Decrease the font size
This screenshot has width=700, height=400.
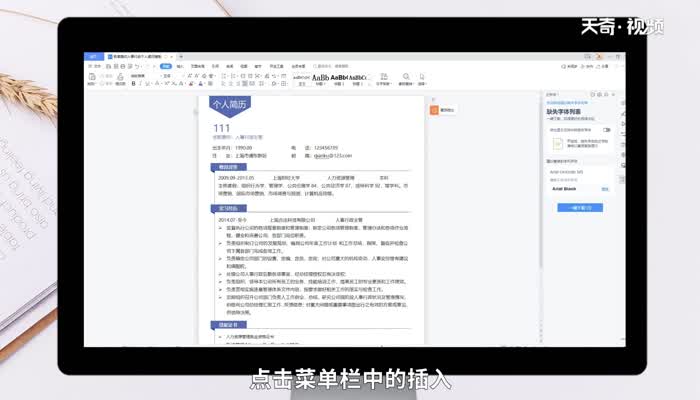click(x=196, y=76)
